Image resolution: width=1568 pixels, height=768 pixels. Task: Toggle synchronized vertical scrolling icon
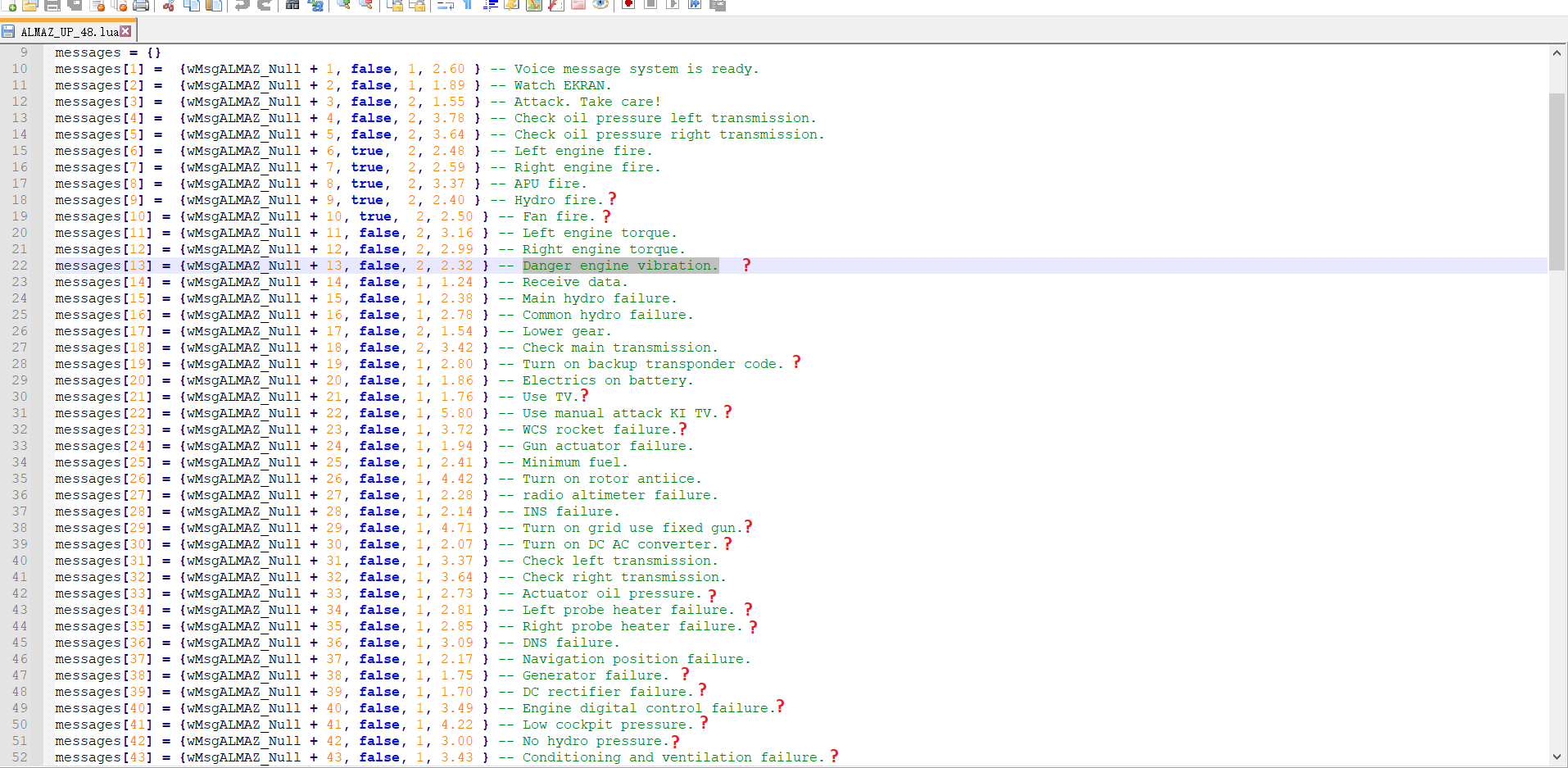(394, 5)
